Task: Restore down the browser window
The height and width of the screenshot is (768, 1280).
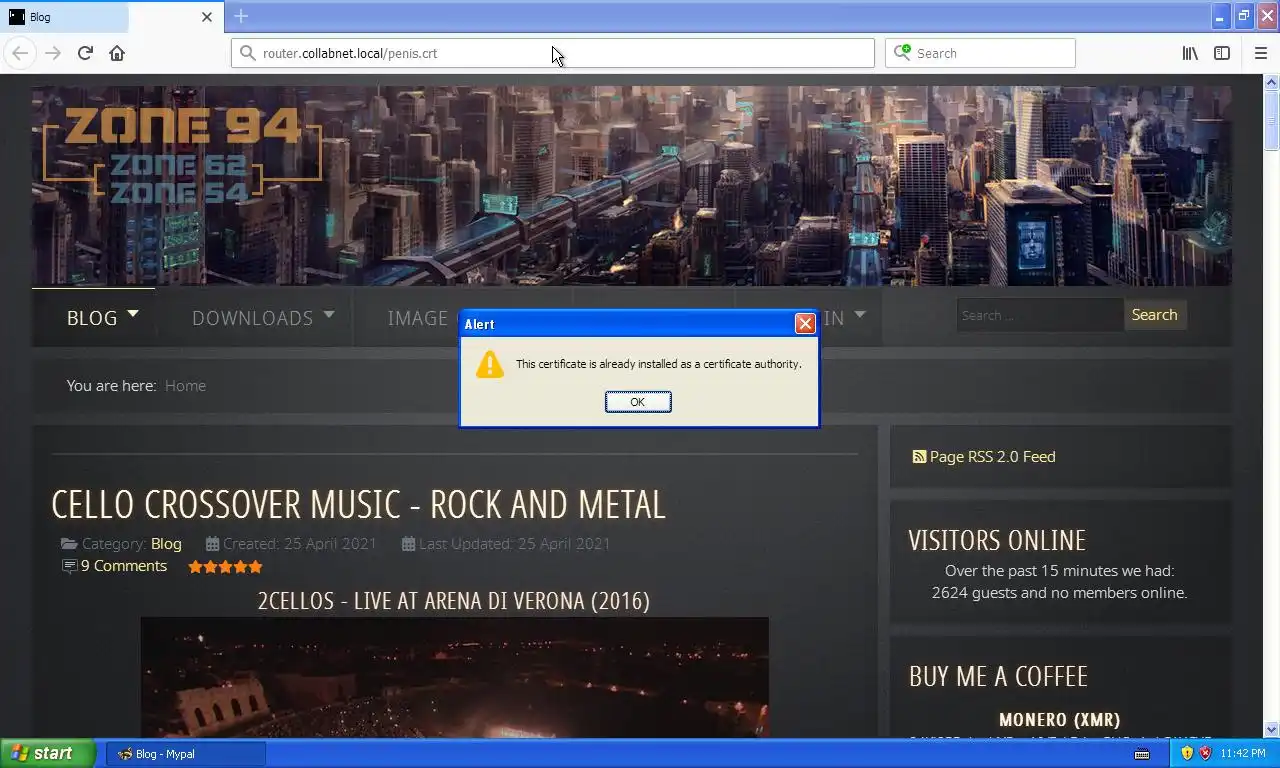Action: click(1243, 16)
